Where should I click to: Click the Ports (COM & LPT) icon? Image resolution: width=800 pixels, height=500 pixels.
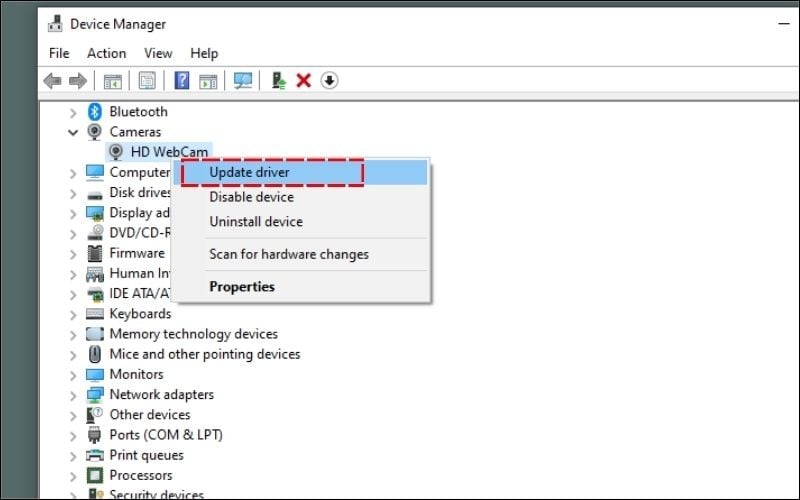(95, 435)
